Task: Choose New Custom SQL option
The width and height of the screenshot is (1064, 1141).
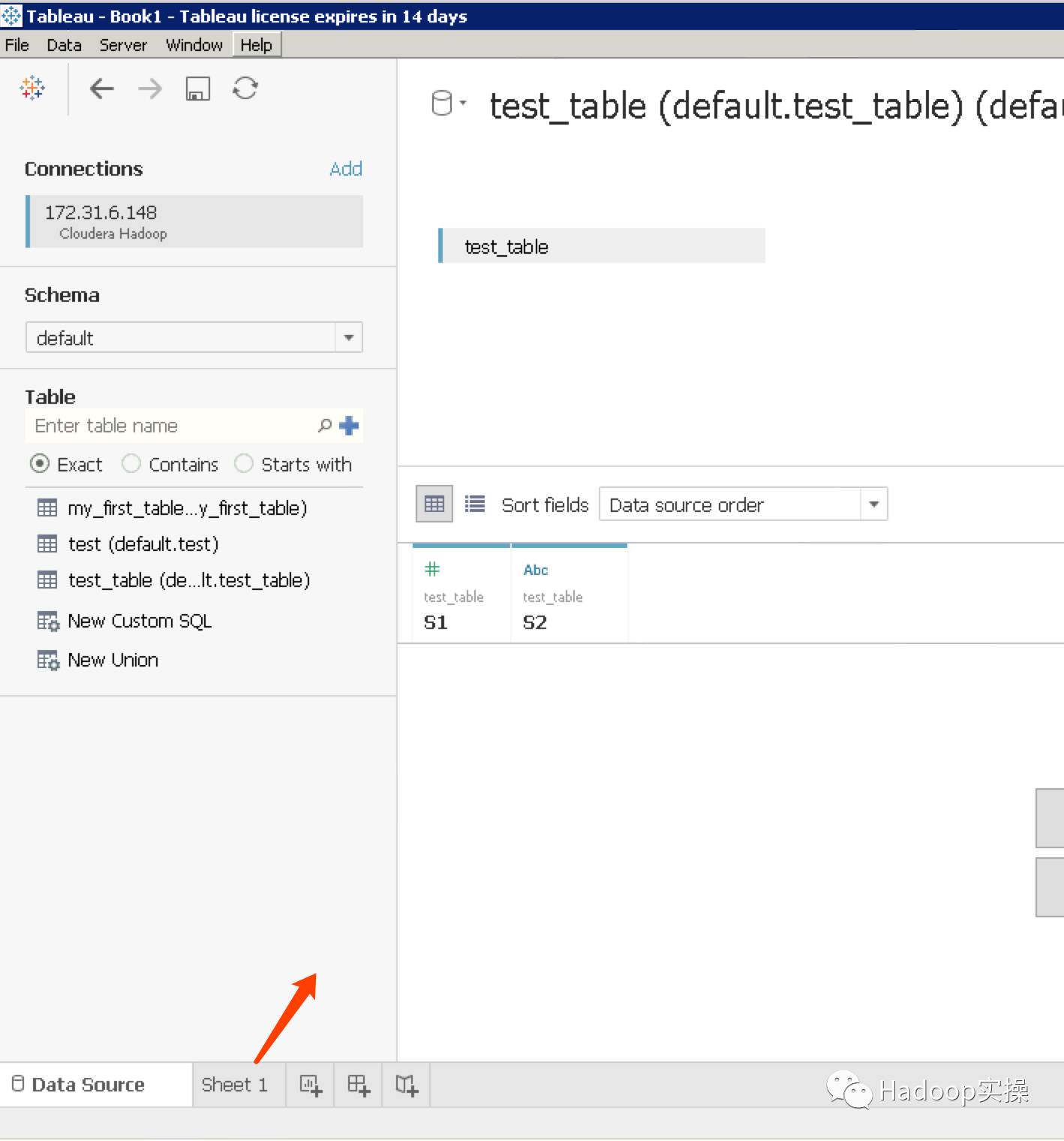Action: 140,621
